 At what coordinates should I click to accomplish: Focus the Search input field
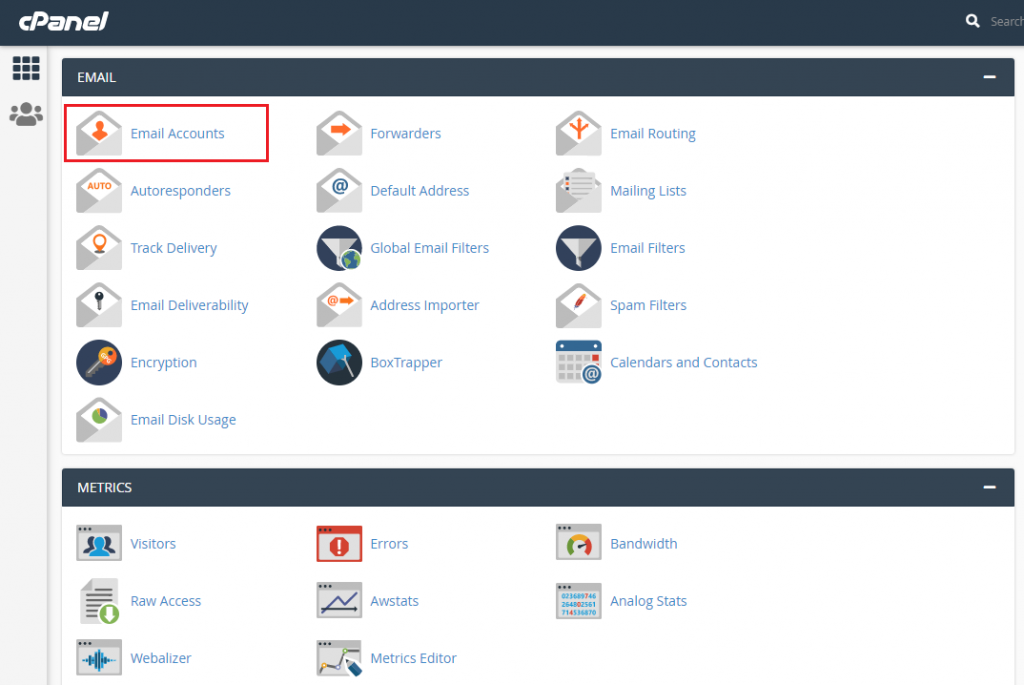coord(1006,22)
